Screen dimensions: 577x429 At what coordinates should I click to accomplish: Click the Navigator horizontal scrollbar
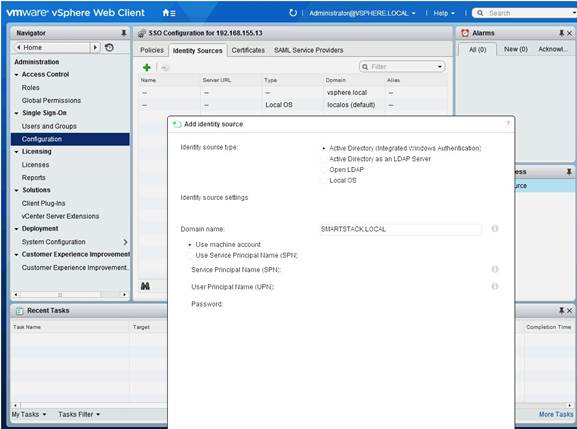pos(70,294)
